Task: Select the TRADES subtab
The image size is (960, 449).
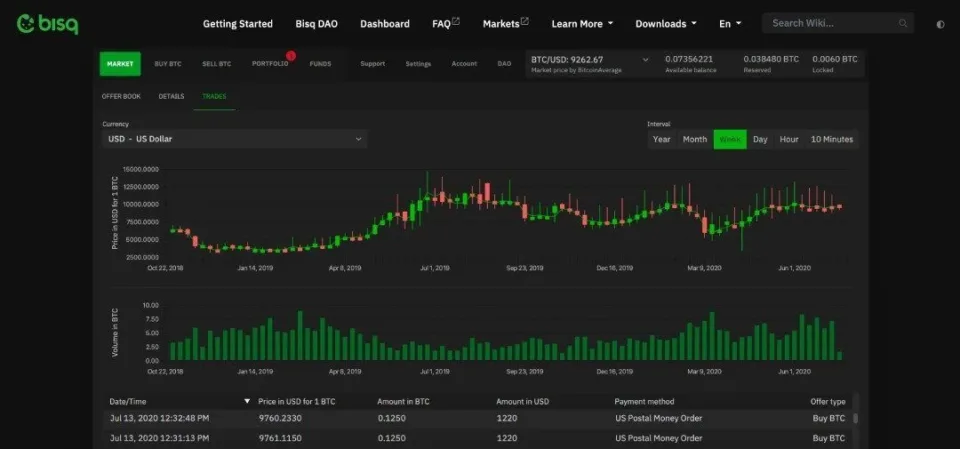Action: (214, 97)
